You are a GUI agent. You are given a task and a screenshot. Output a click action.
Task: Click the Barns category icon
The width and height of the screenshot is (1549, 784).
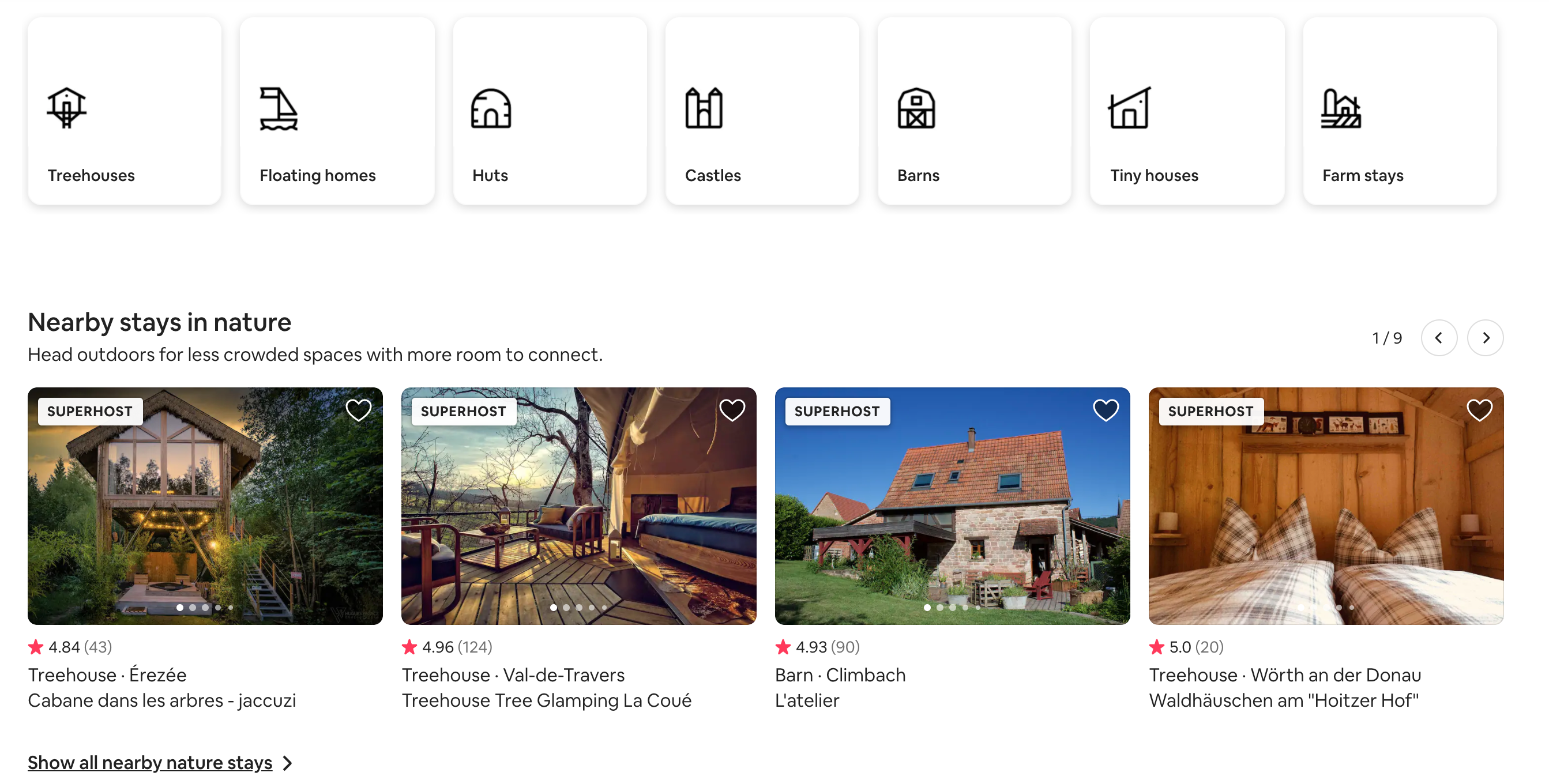[x=916, y=108]
